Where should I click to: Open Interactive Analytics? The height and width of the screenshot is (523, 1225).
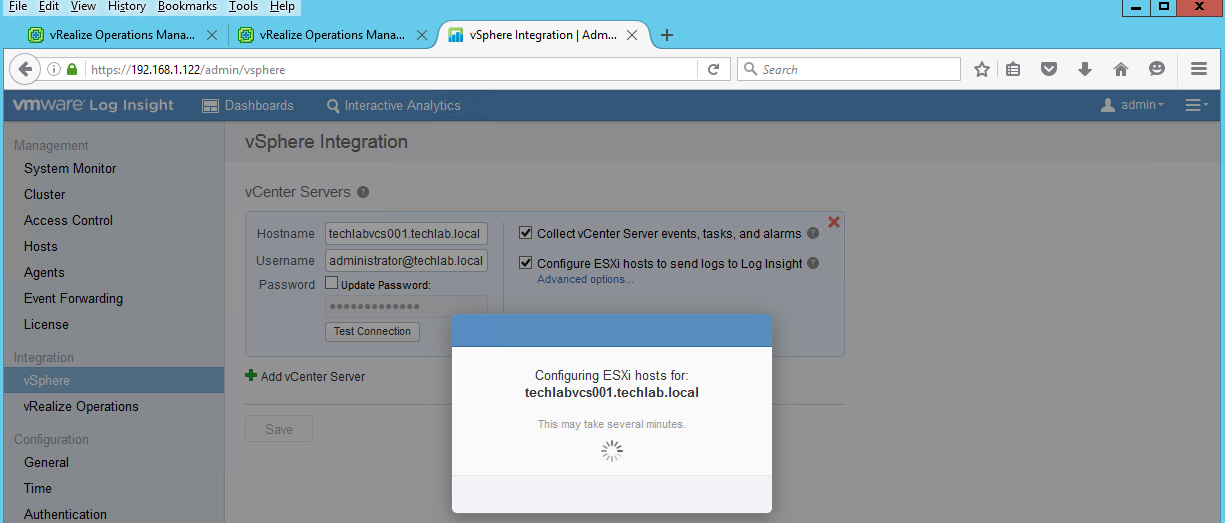point(394,105)
